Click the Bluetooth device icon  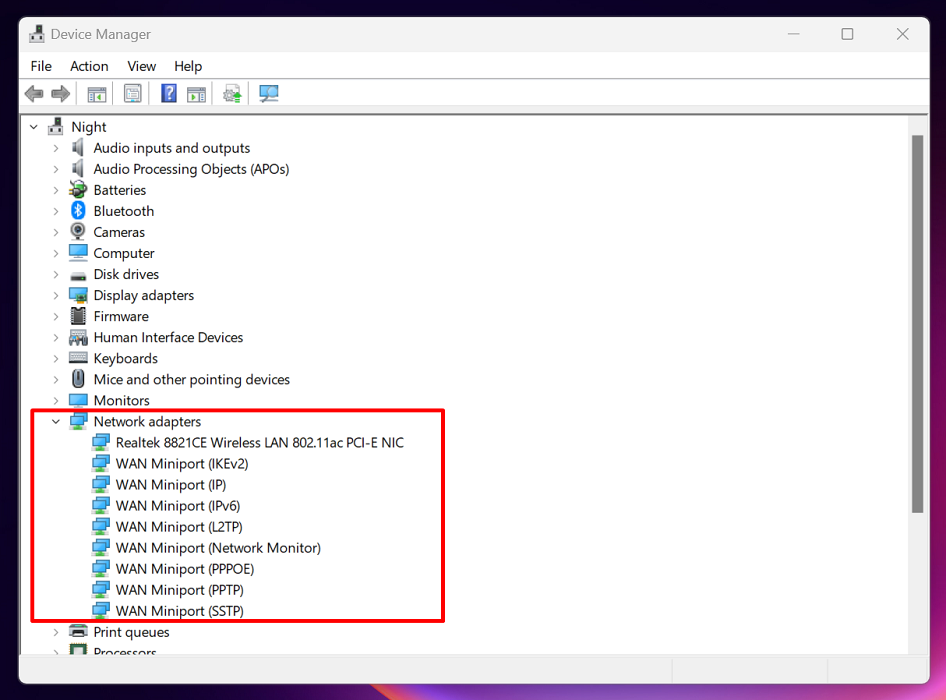click(x=77, y=211)
